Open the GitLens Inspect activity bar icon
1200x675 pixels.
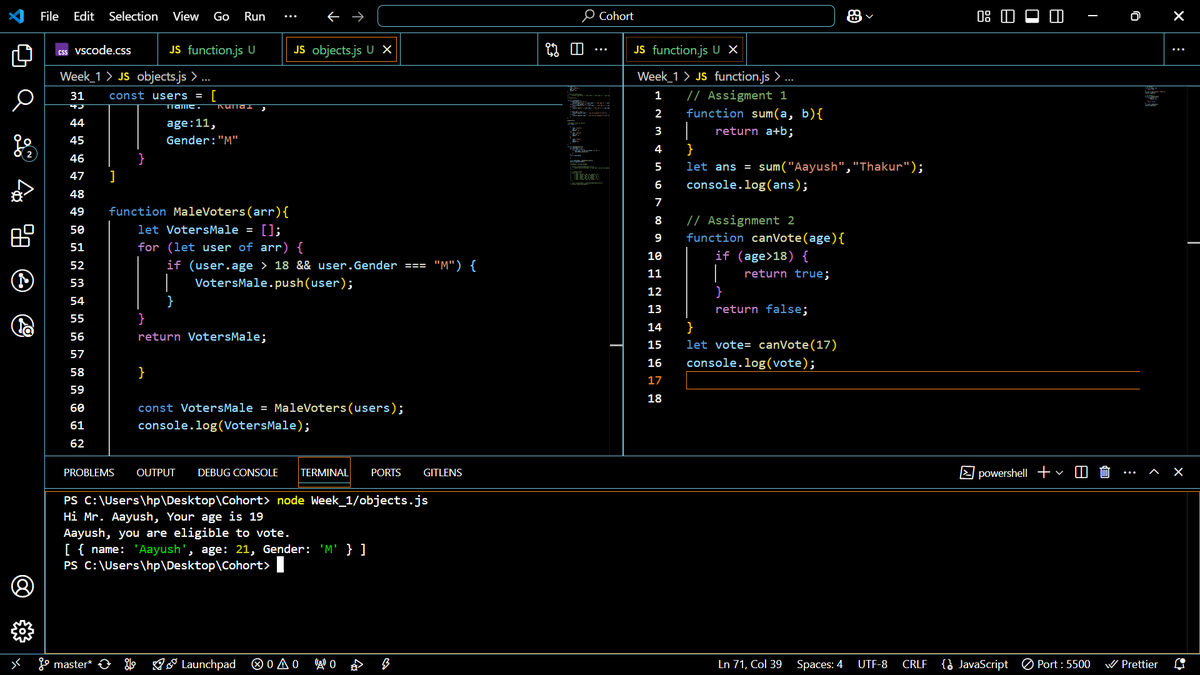pyautogui.click(x=22, y=326)
